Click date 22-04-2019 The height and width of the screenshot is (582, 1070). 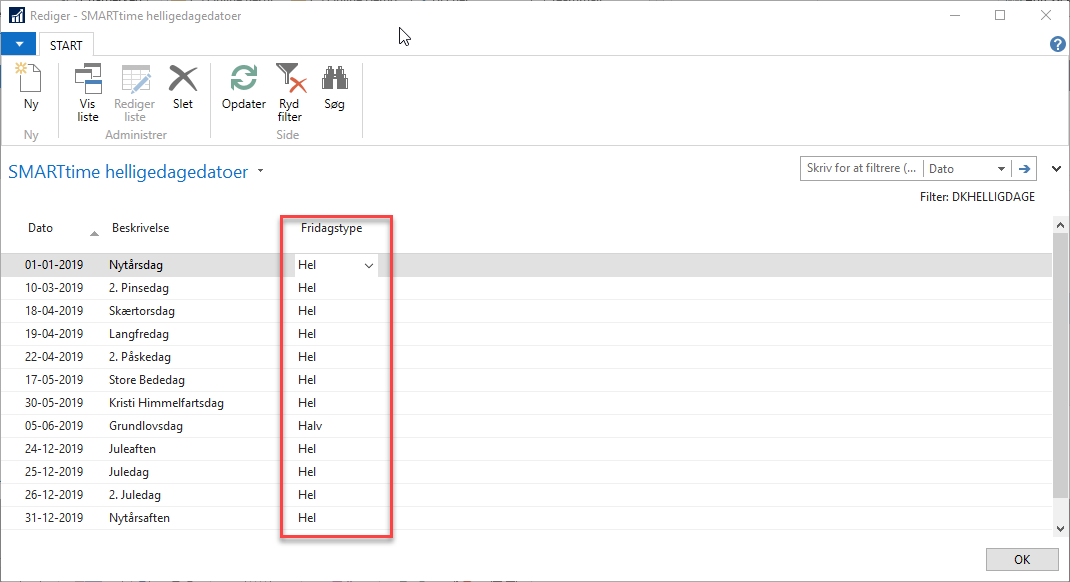coord(54,357)
